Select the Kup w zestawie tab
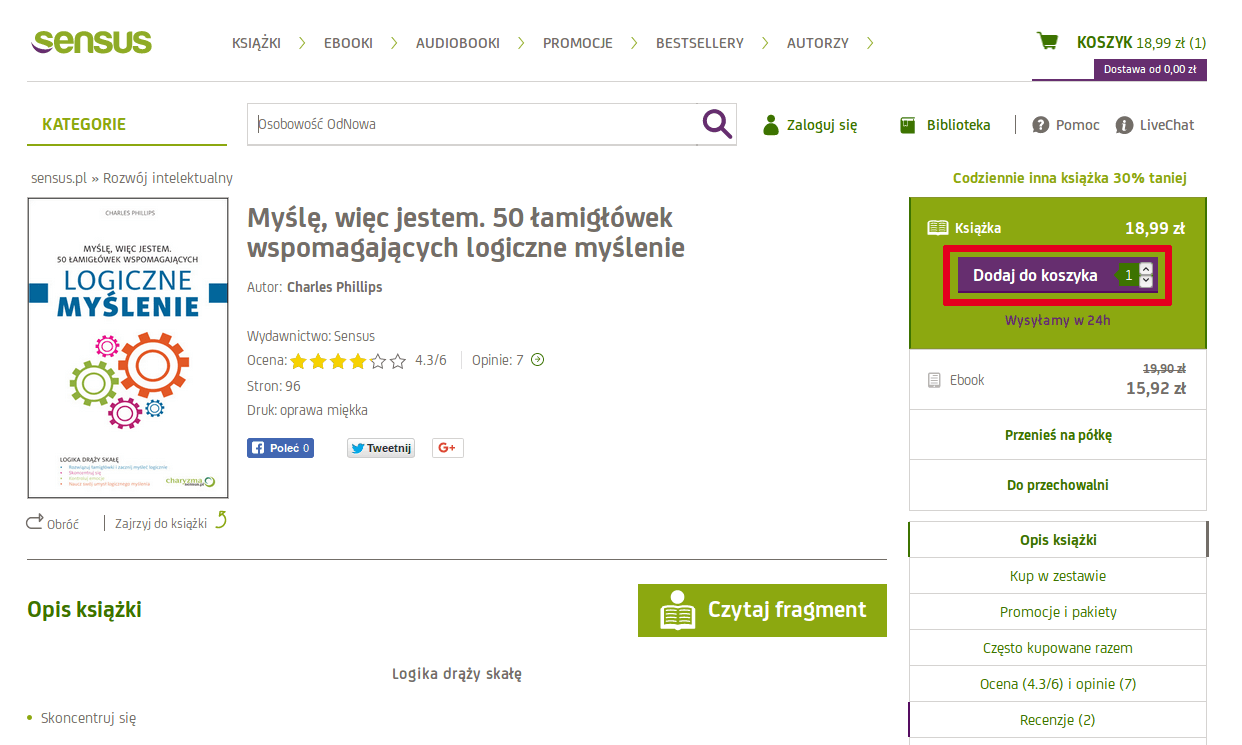The height and width of the screenshot is (745, 1242). 1058,576
